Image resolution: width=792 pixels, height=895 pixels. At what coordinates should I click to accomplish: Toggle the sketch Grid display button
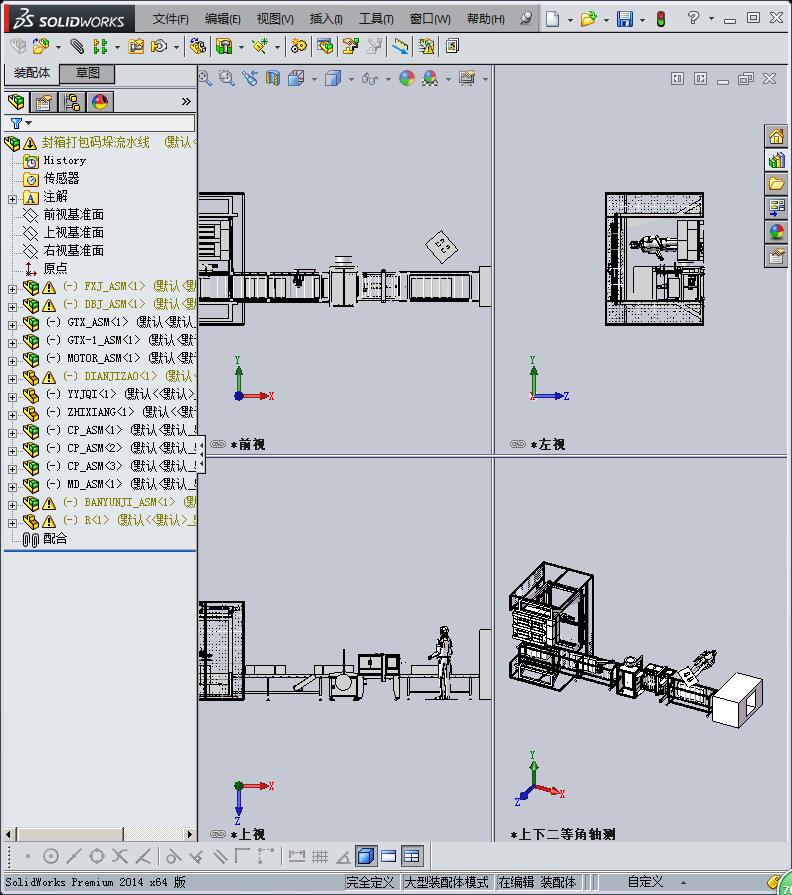[x=320, y=856]
